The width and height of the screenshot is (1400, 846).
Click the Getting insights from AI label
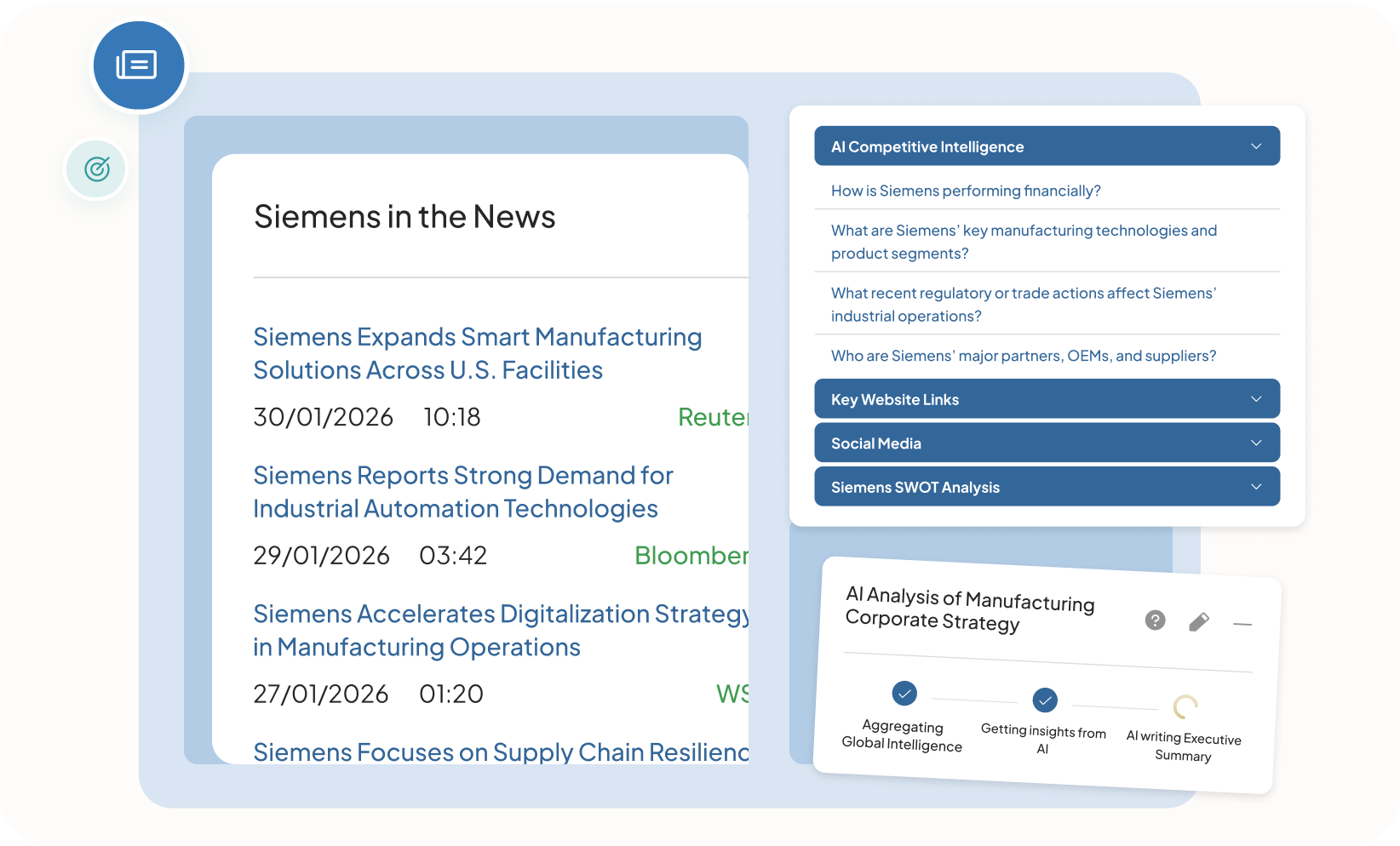click(x=1043, y=739)
